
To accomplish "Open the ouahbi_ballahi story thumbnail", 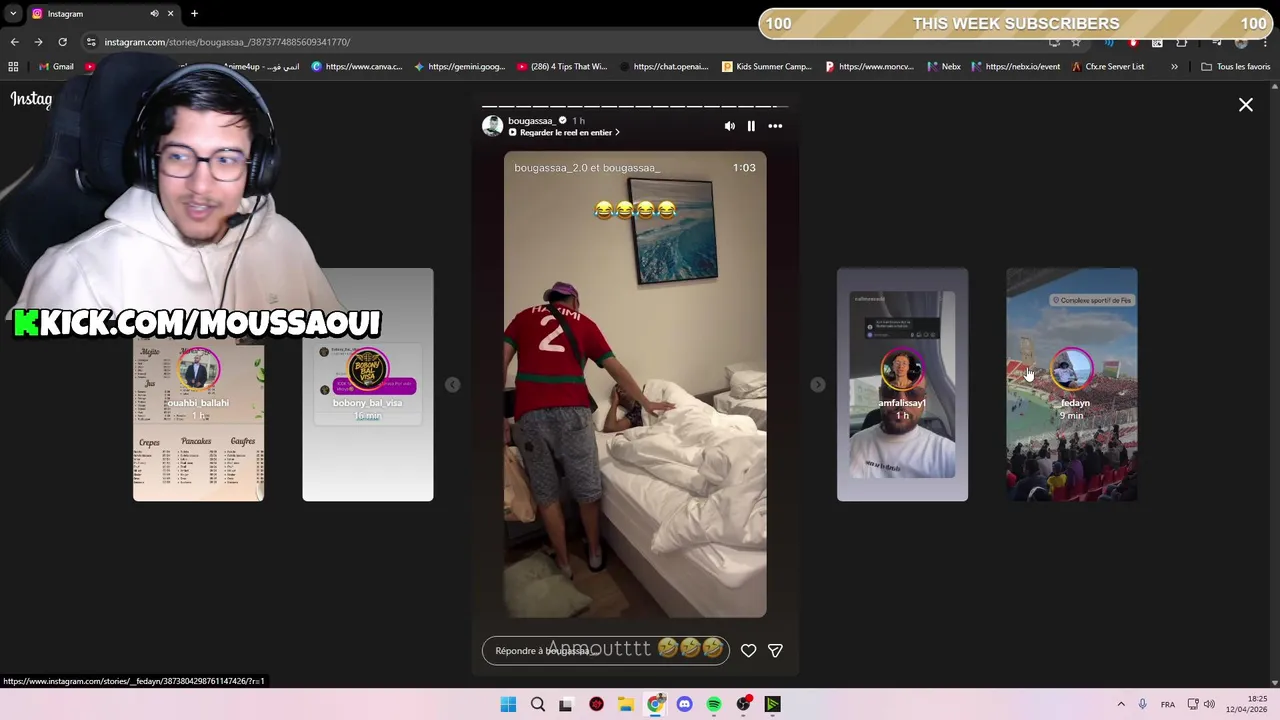I will pyautogui.click(x=198, y=420).
